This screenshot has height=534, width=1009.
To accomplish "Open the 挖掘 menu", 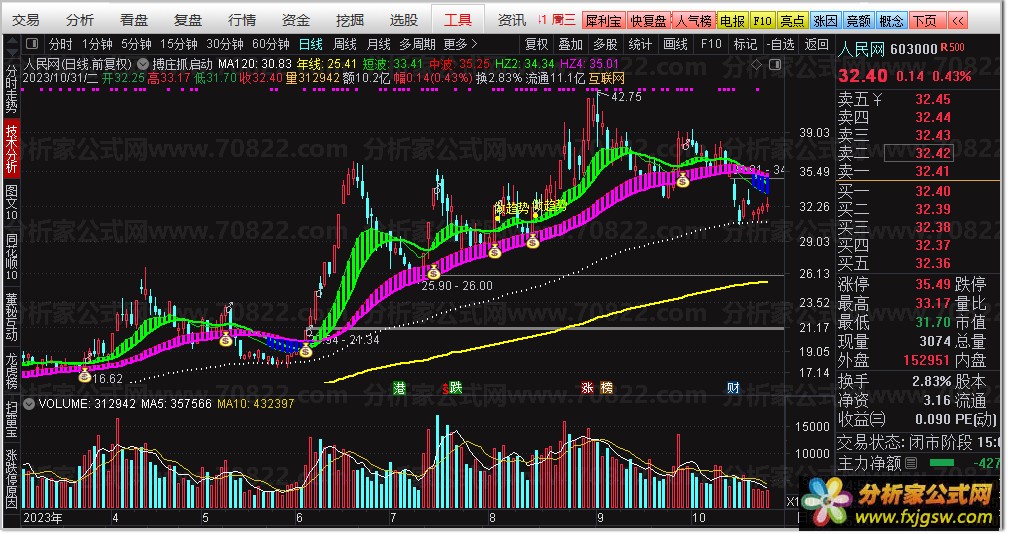I will (350, 21).
